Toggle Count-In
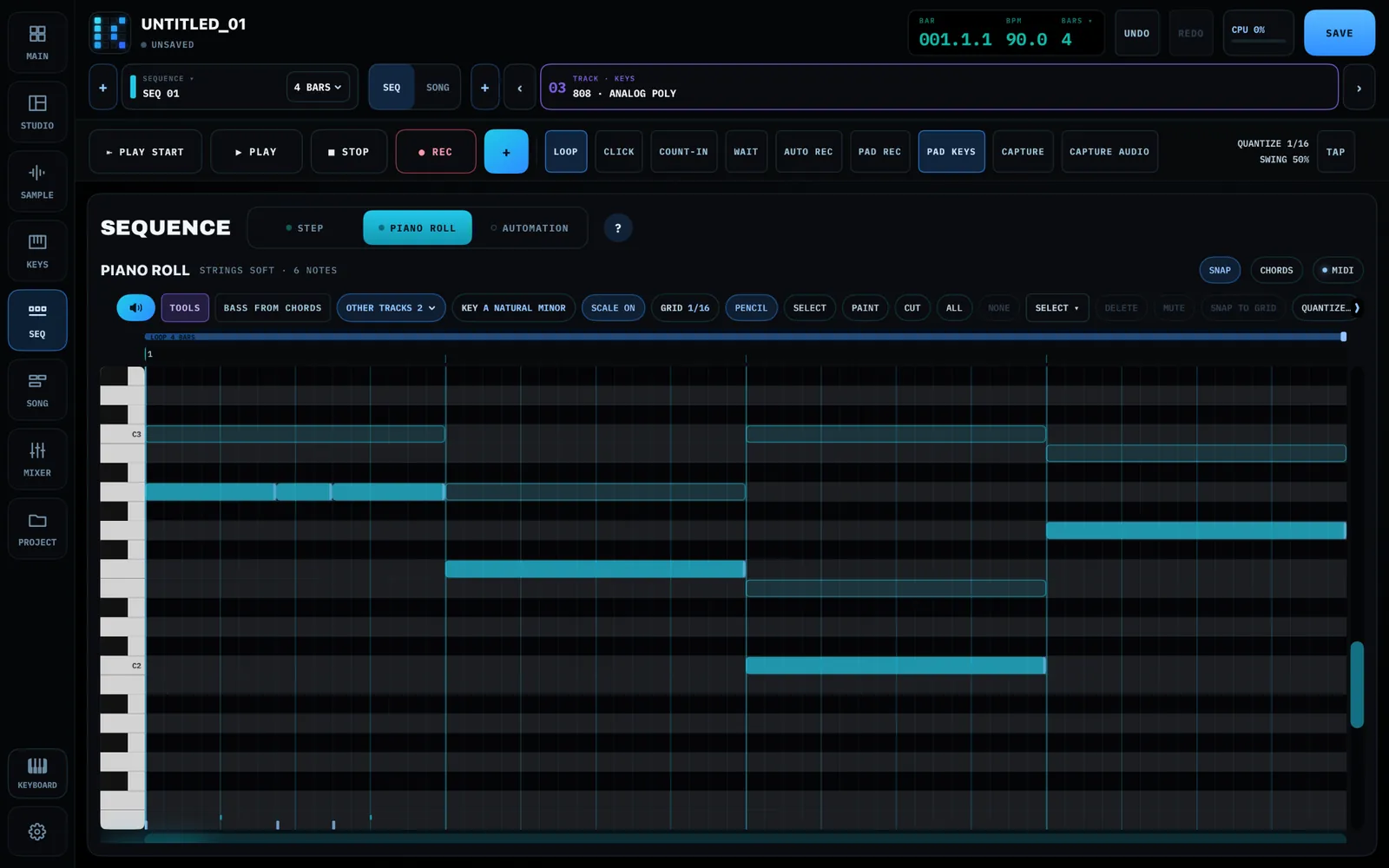This screenshot has height=868, width=1389. [684, 152]
